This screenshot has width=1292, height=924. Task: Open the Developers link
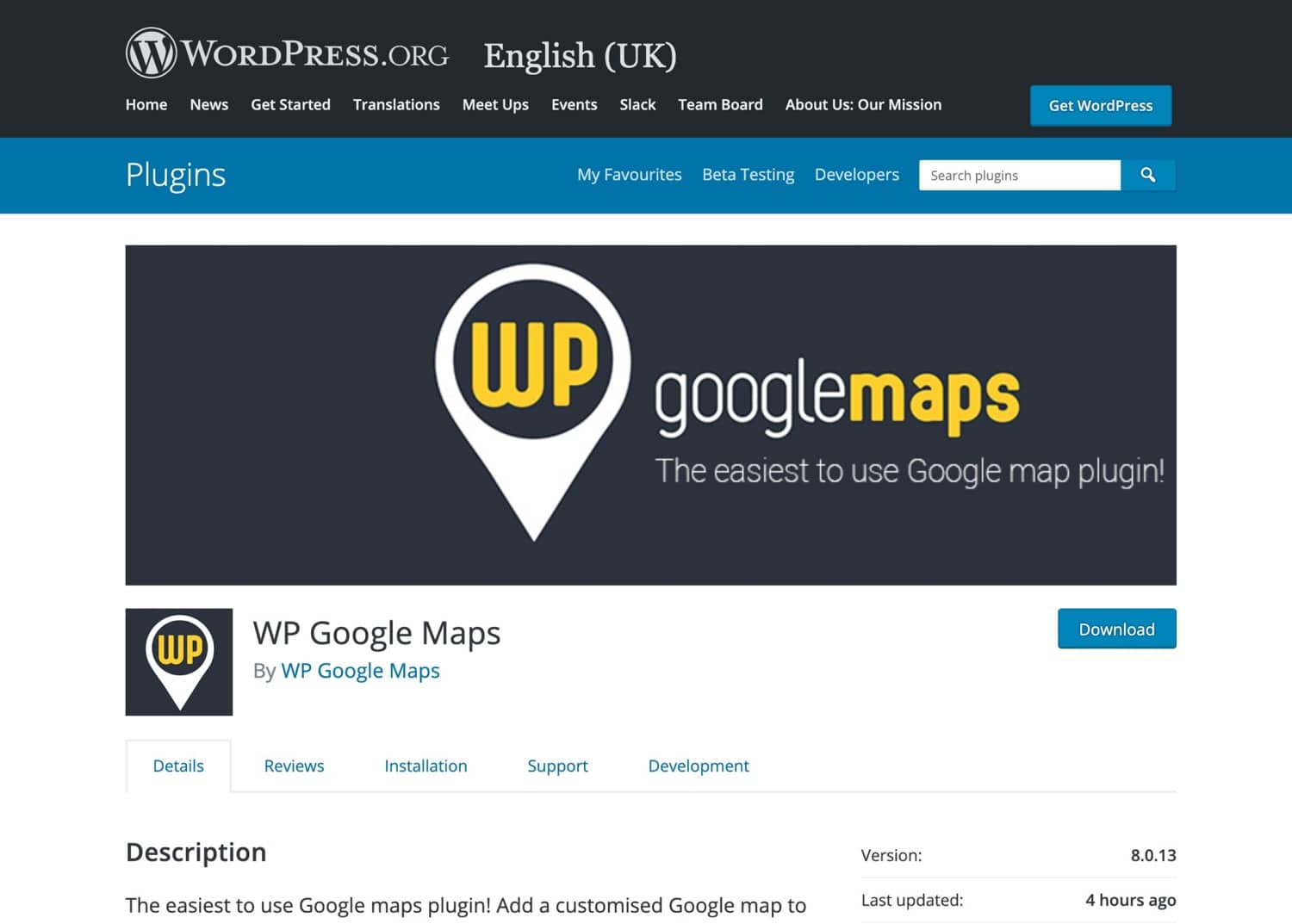coord(856,175)
